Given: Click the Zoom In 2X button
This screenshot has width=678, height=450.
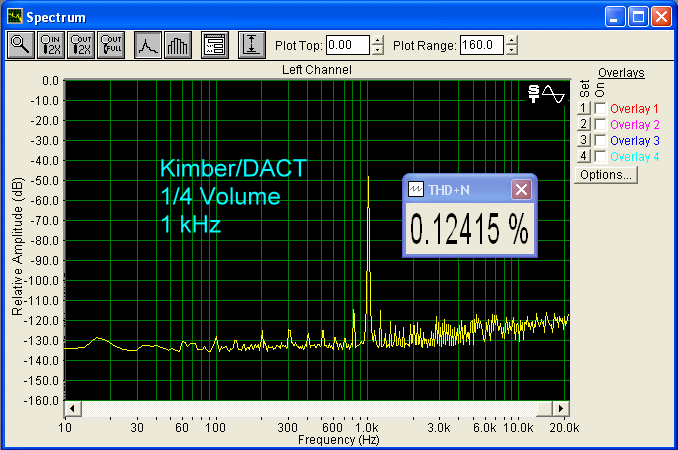Looking at the screenshot, I should pos(50,44).
